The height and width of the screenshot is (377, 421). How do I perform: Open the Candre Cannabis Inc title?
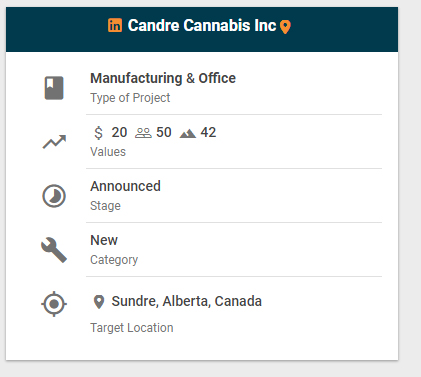tap(202, 26)
